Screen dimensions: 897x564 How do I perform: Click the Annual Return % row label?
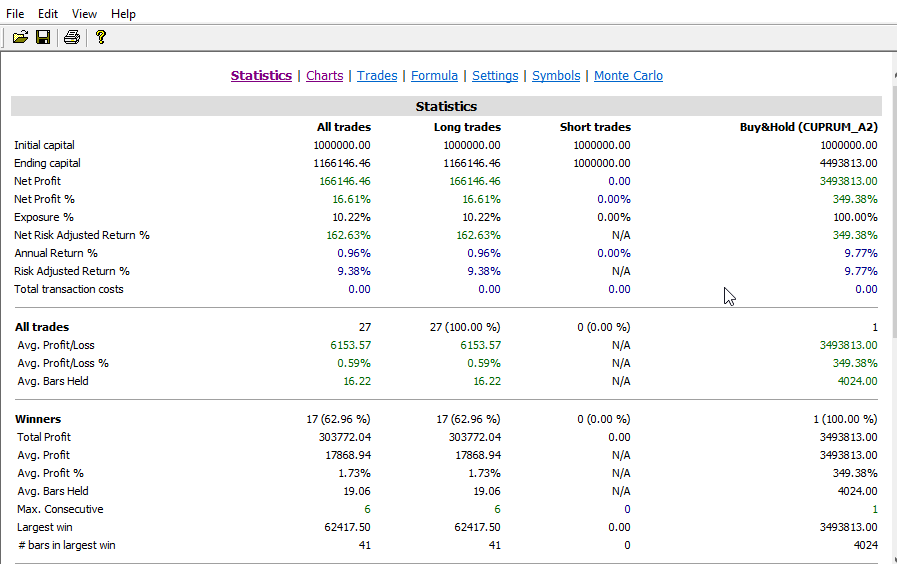56,253
